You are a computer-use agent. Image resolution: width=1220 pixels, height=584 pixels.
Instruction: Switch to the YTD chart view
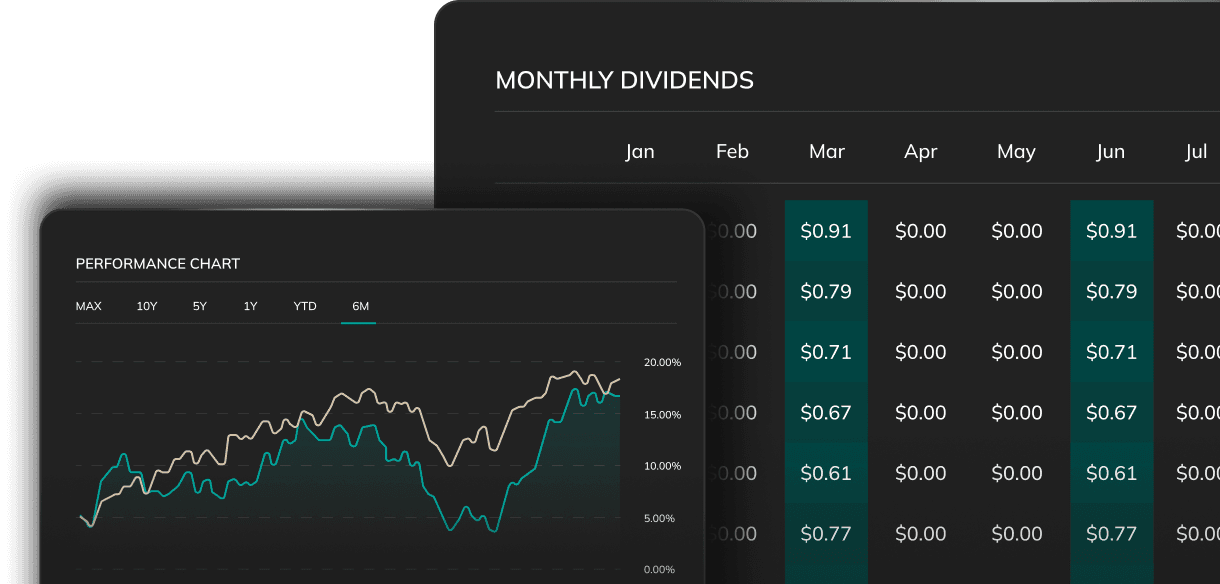tap(305, 306)
